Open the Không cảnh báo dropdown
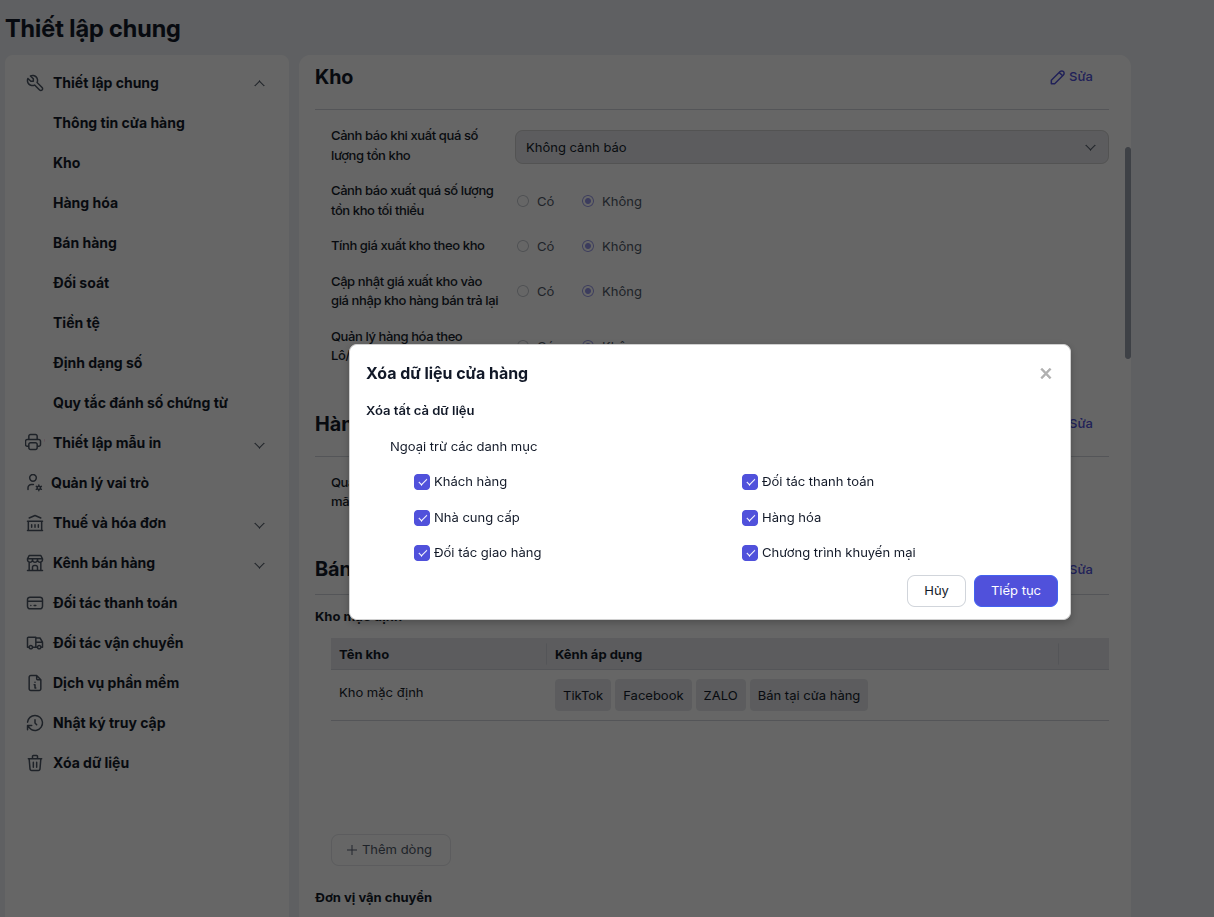Image resolution: width=1214 pixels, height=917 pixels. 811,147
